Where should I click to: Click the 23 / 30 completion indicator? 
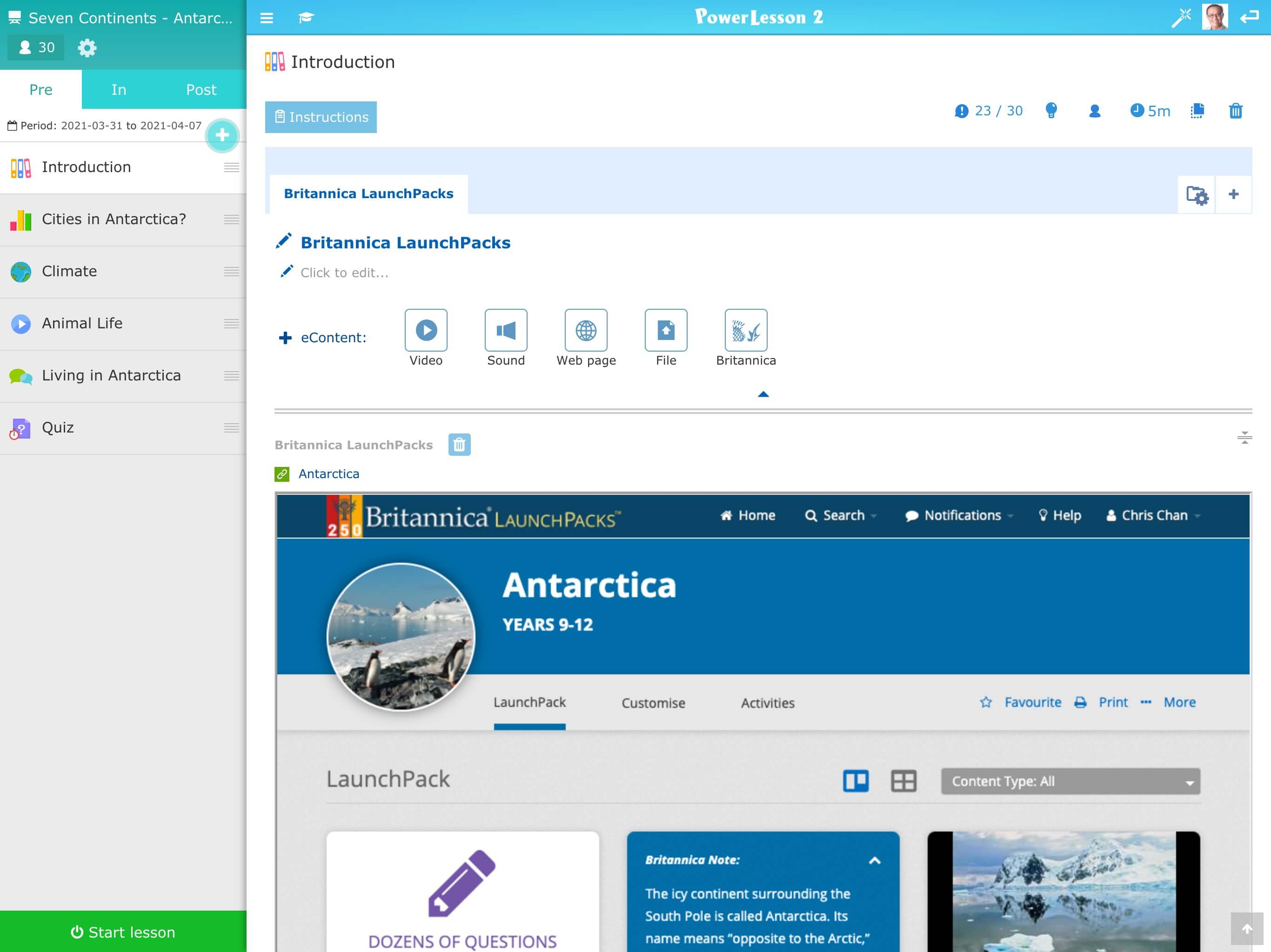pyautogui.click(x=988, y=111)
